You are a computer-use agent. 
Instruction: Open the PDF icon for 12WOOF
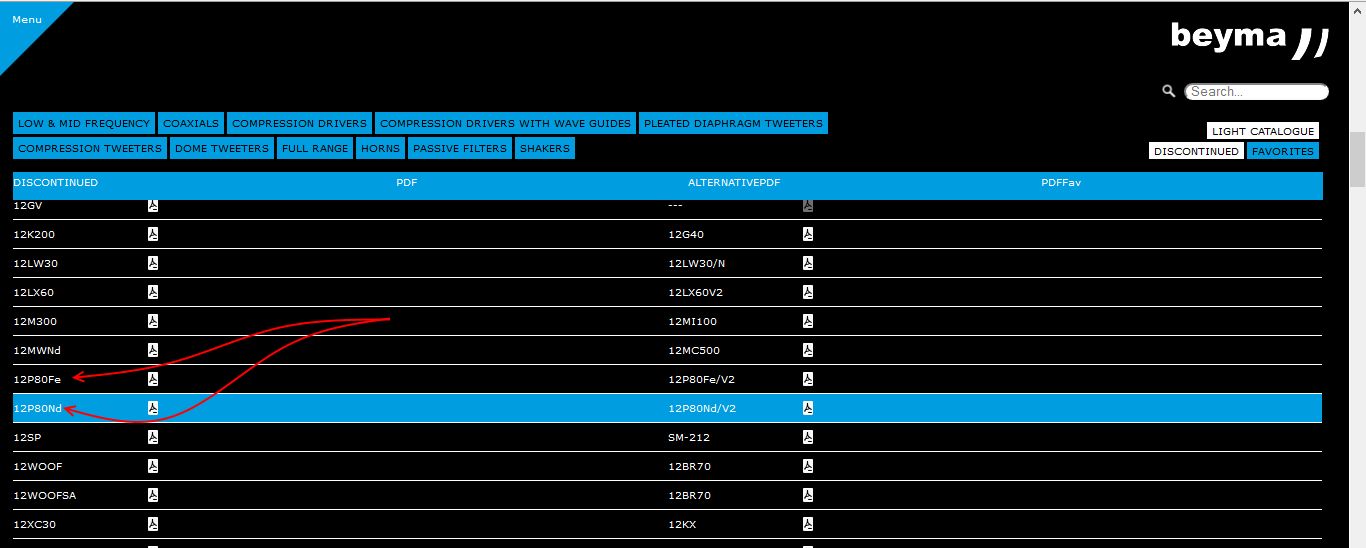[x=153, y=466]
